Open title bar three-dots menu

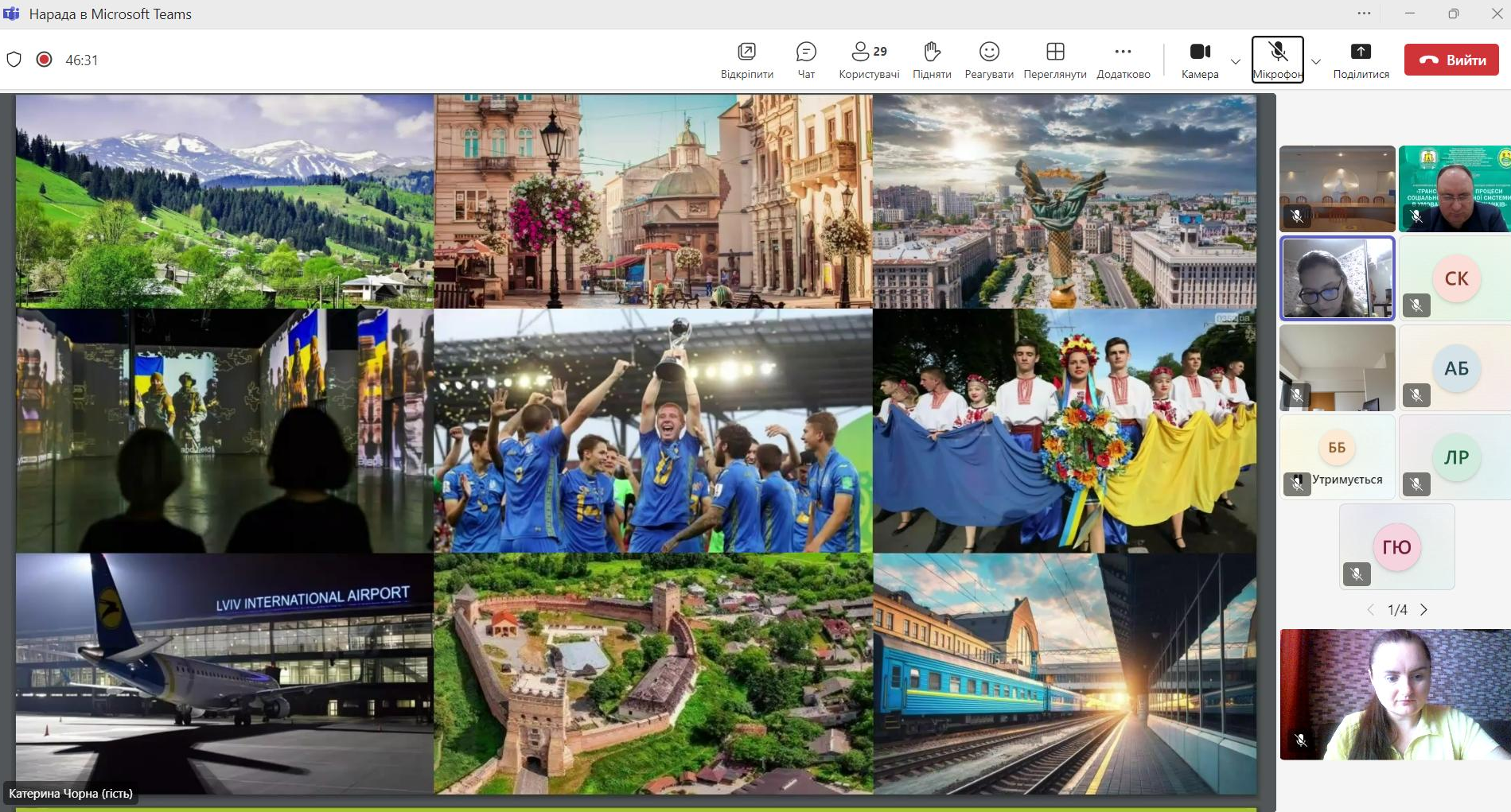(1364, 14)
